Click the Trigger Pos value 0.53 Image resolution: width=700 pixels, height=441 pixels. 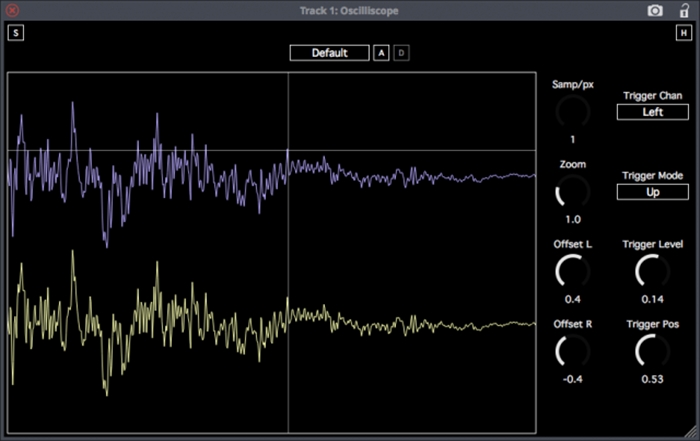click(653, 379)
